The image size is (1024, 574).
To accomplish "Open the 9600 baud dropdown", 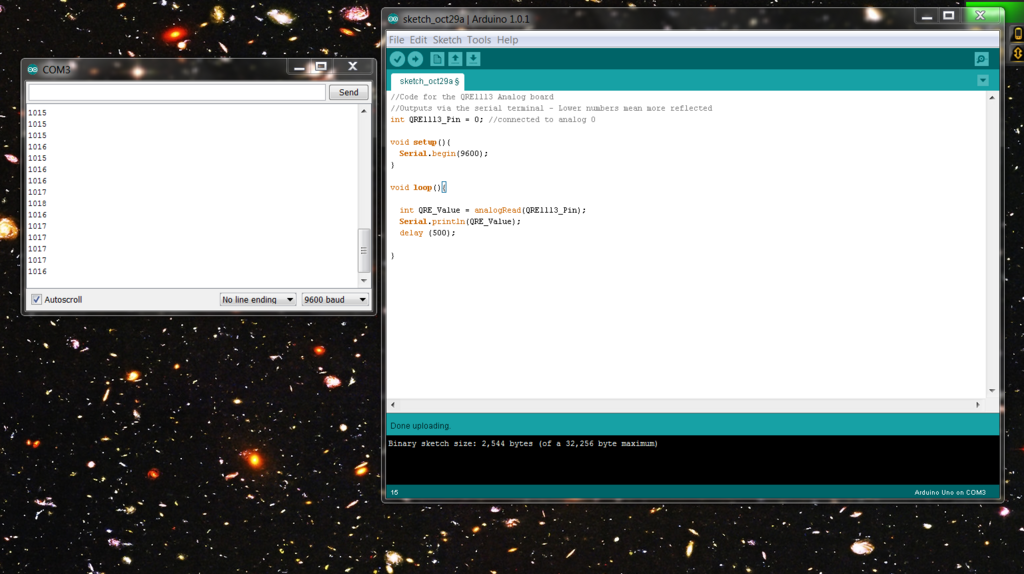I will [x=335, y=300].
